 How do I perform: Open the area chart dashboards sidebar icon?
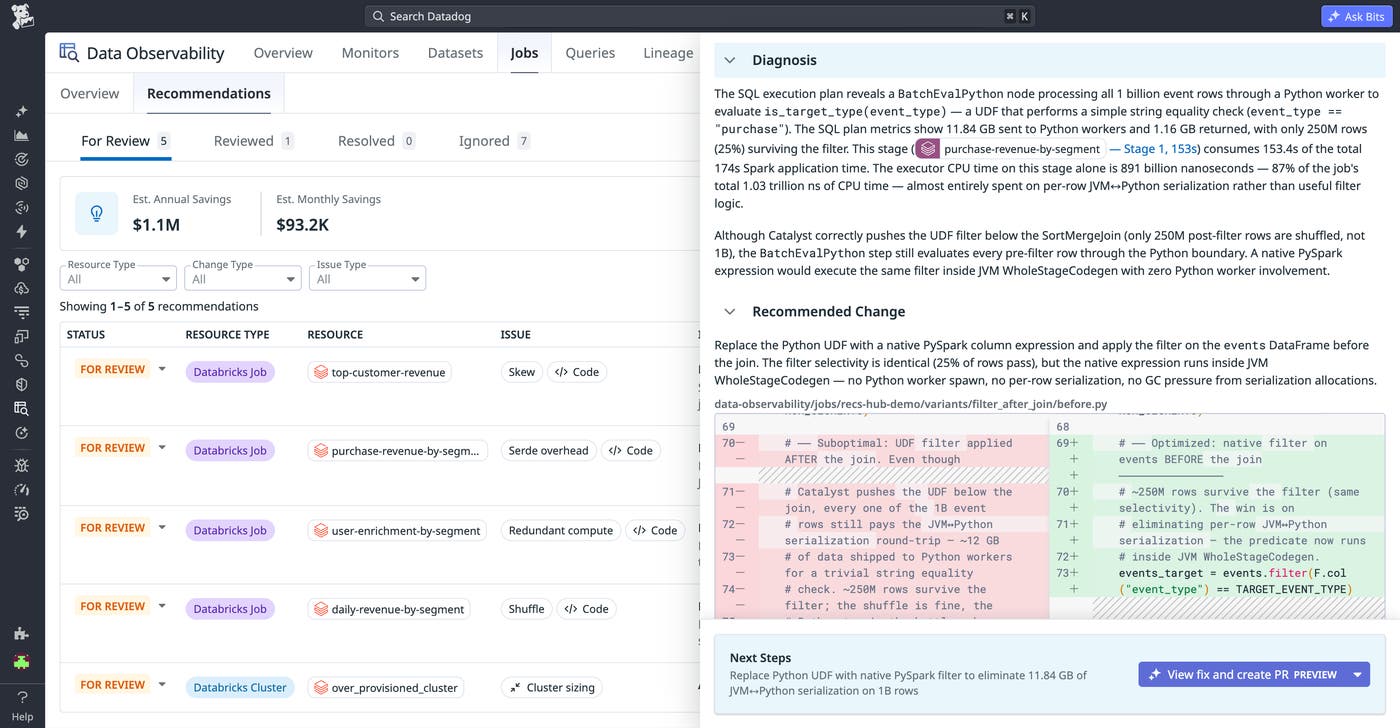click(22, 135)
